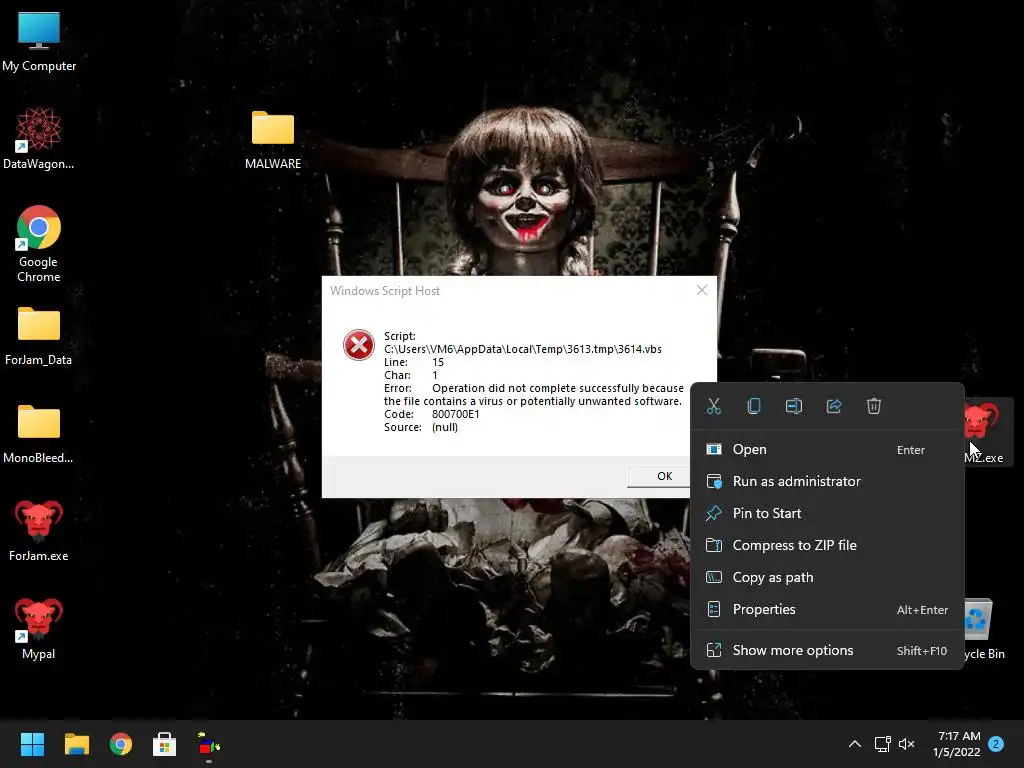The width and height of the screenshot is (1024, 768).
Task: Click the network tray icon
Action: (x=882, y=744)
